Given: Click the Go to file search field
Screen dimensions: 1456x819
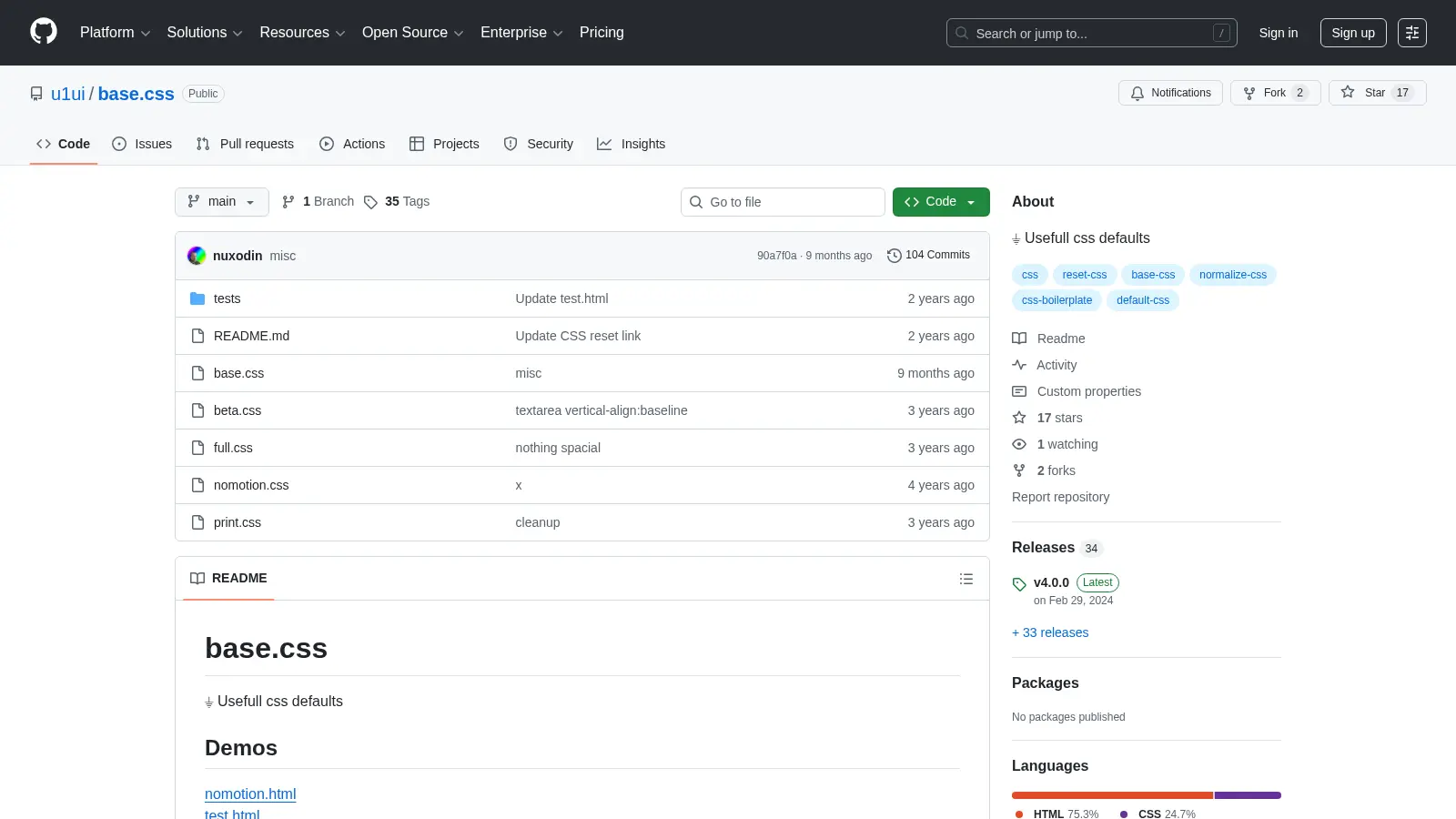Looking at the screenshot, I should pos(783,202).
